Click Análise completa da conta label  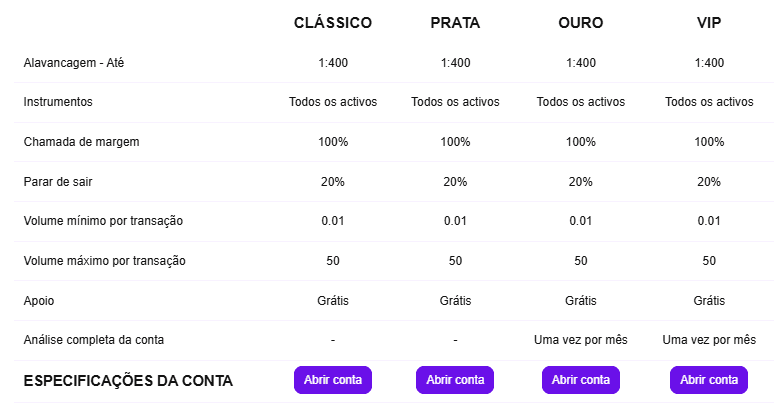pos(94,340)
